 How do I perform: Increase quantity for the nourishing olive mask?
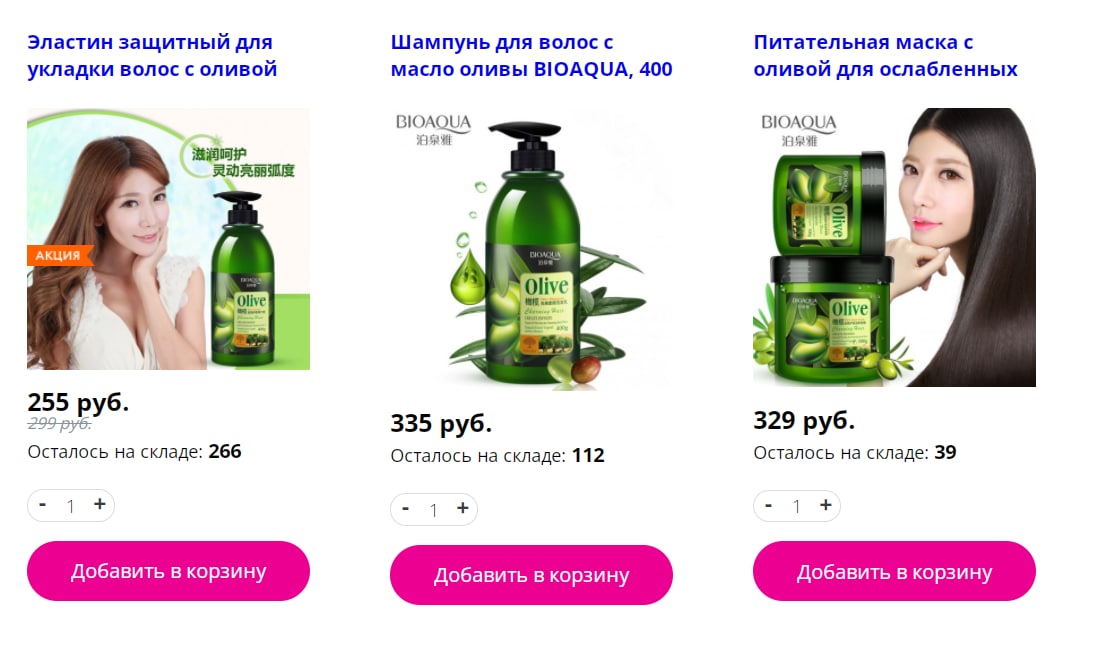[825, 505]
